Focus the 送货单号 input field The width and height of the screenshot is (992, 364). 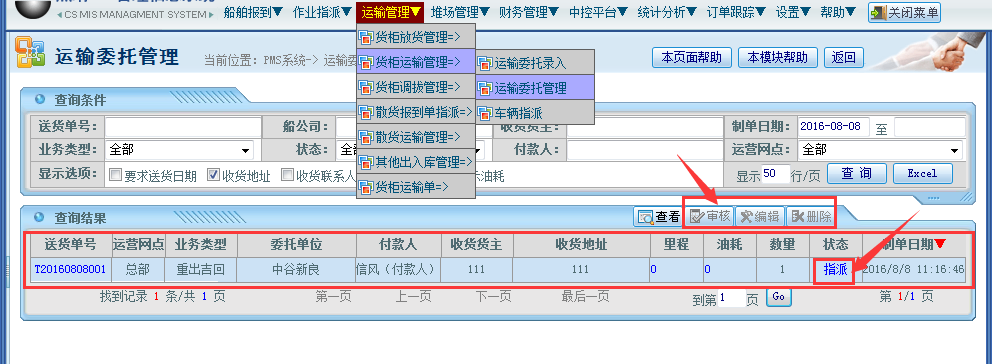pyautogui.click(x=183, y=127)
